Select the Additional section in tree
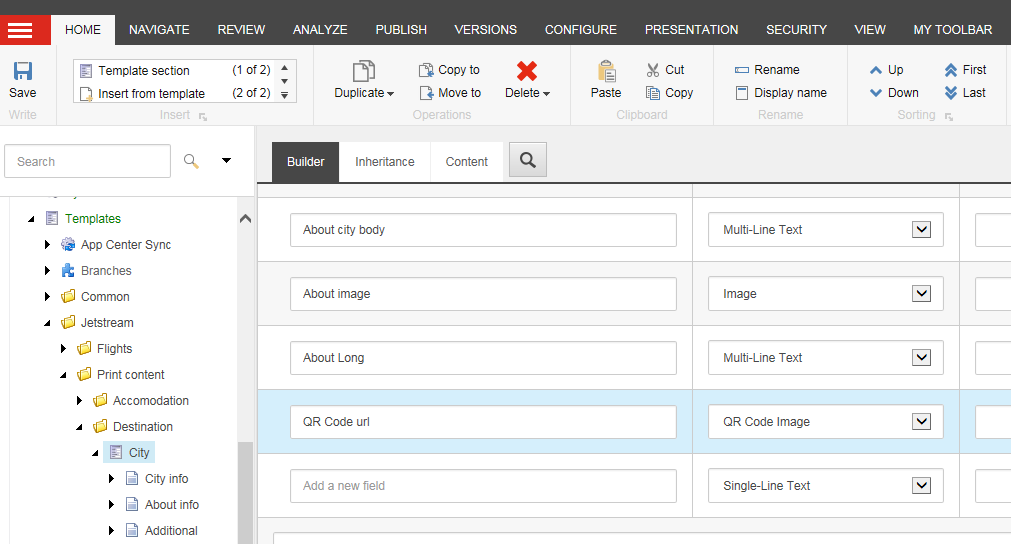This screenshot has height=544, width=1011. [171, 530]
